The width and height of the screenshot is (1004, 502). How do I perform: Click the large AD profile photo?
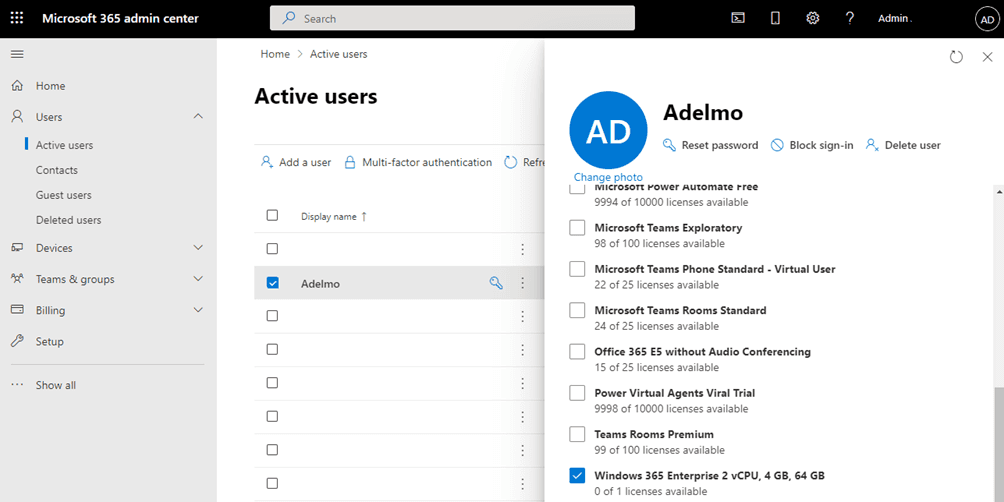pyautogui.click(x=608, y=130)
